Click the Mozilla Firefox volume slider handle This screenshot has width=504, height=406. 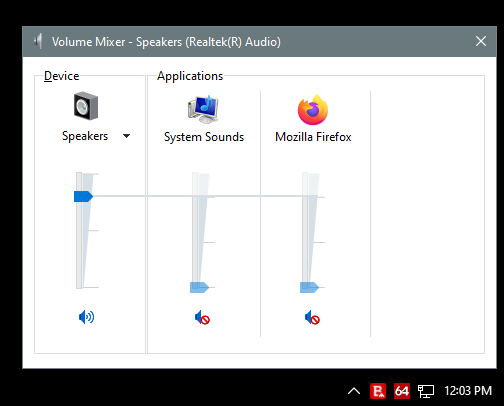click(x=309, y=287)
